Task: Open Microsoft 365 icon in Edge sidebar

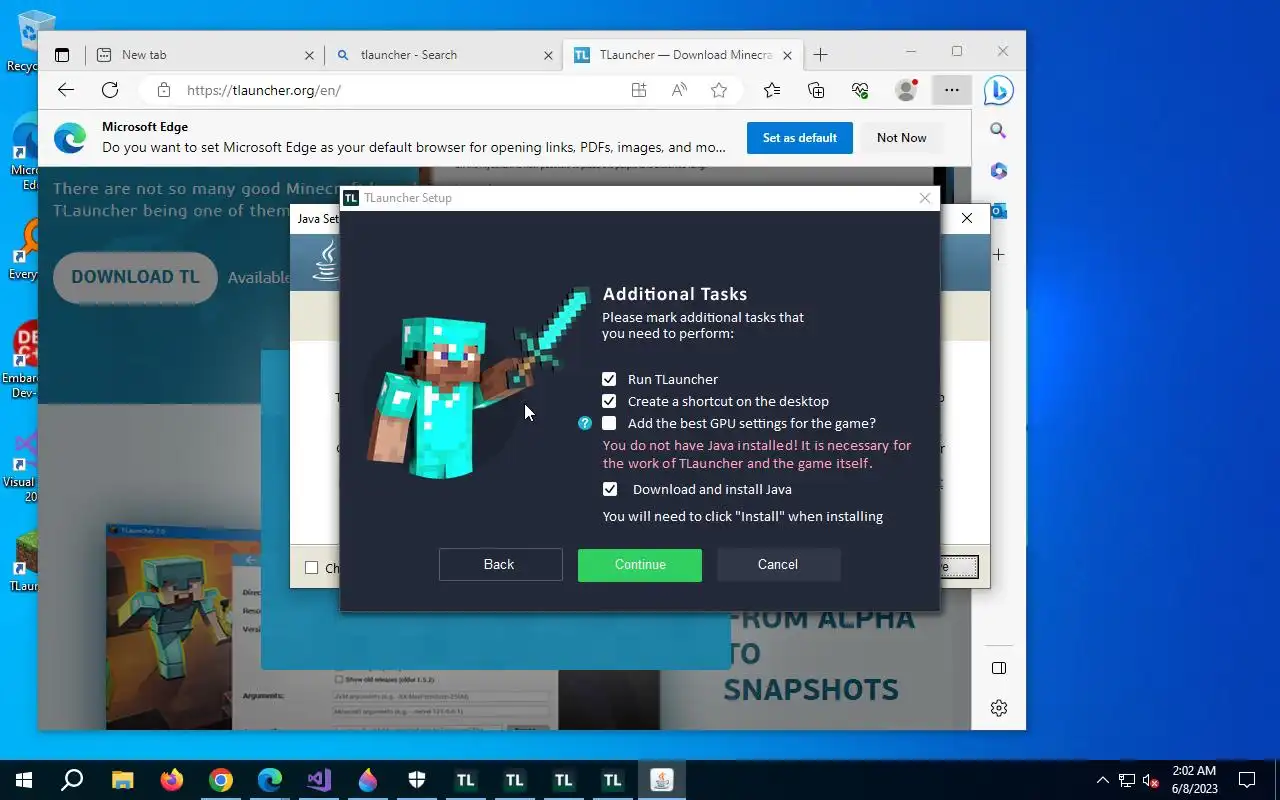Action: (x=998, y=171)
